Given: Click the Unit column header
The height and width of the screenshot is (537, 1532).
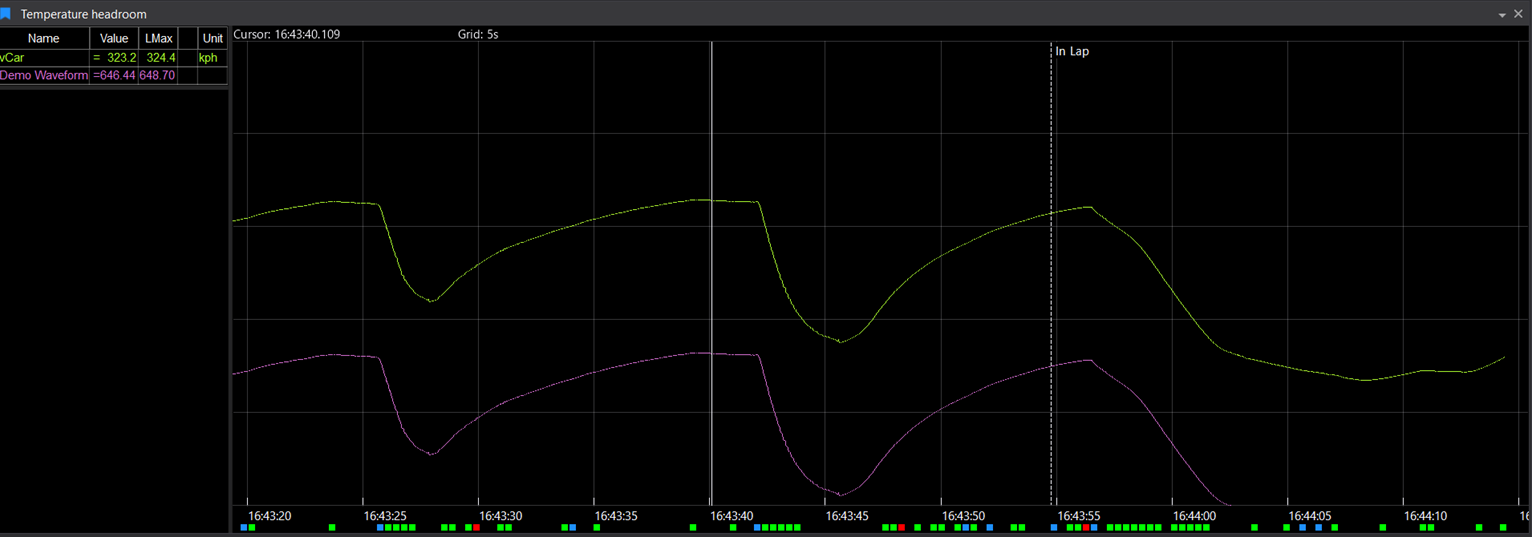Looking at the screenshot, I should (x=212, y=39).
